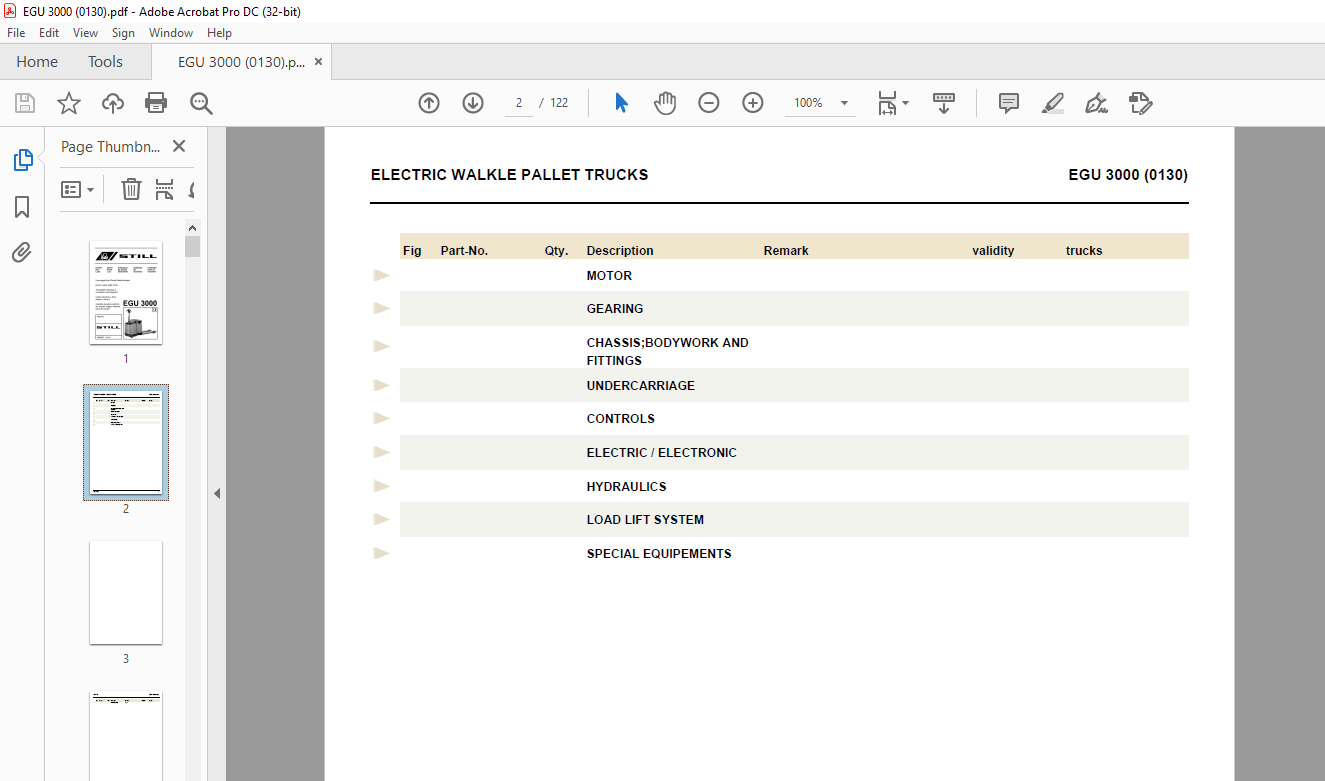
Task: Close the EGU 3000 (0130) document tab
Action: 318,62
